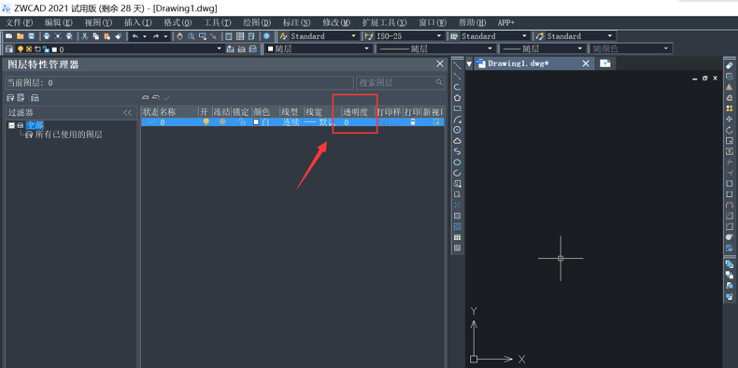This screenshot has width=738, height=368.
Task: Open the 扩展工具(X) menu
Action: tap(384, 23)
